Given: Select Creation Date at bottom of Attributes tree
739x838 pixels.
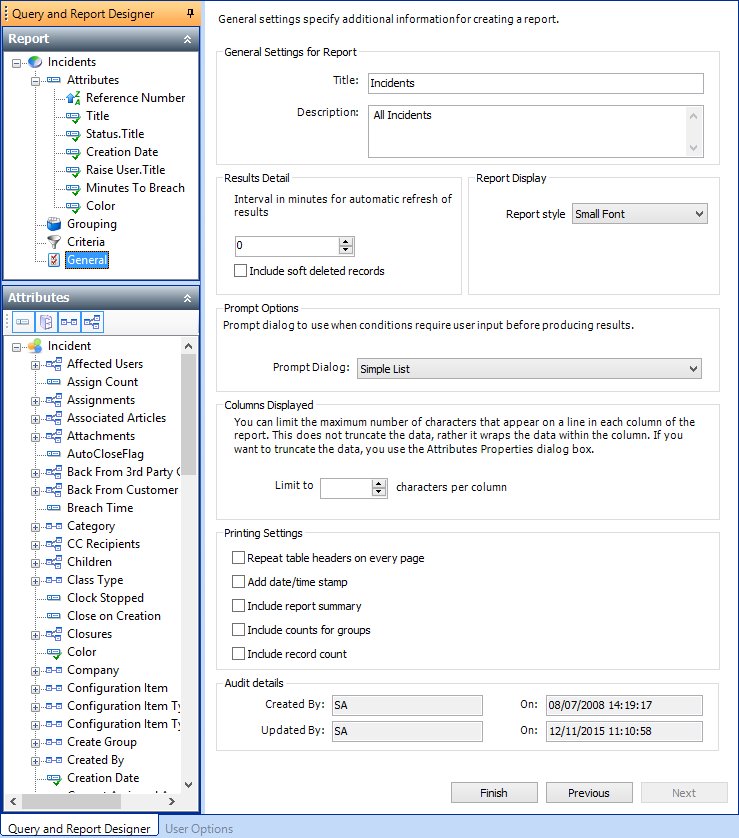Looking at the screenshot, I should coord(103,778).
